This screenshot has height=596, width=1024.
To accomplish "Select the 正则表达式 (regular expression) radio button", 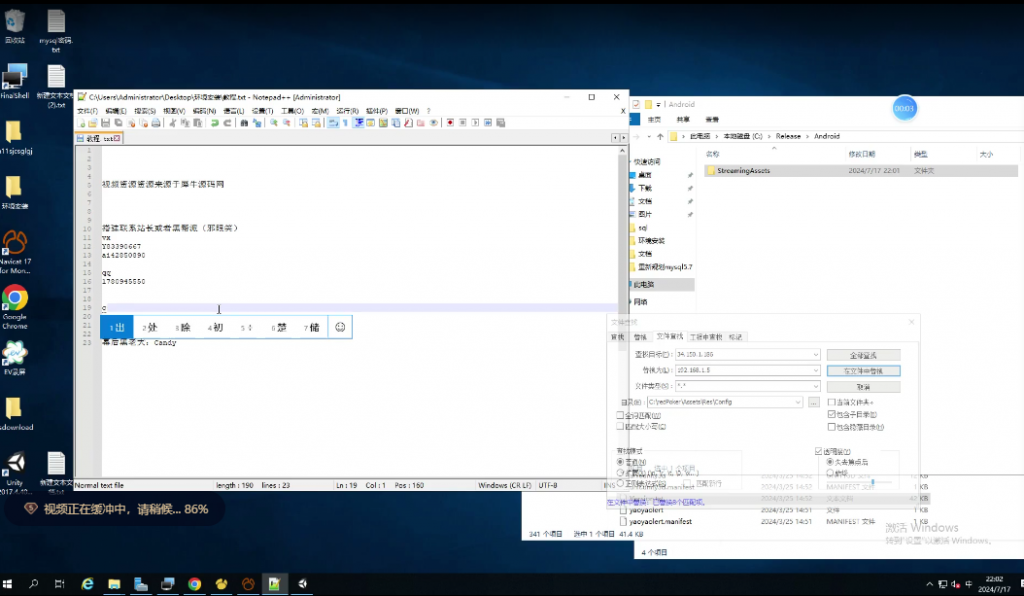I will 620,484.
